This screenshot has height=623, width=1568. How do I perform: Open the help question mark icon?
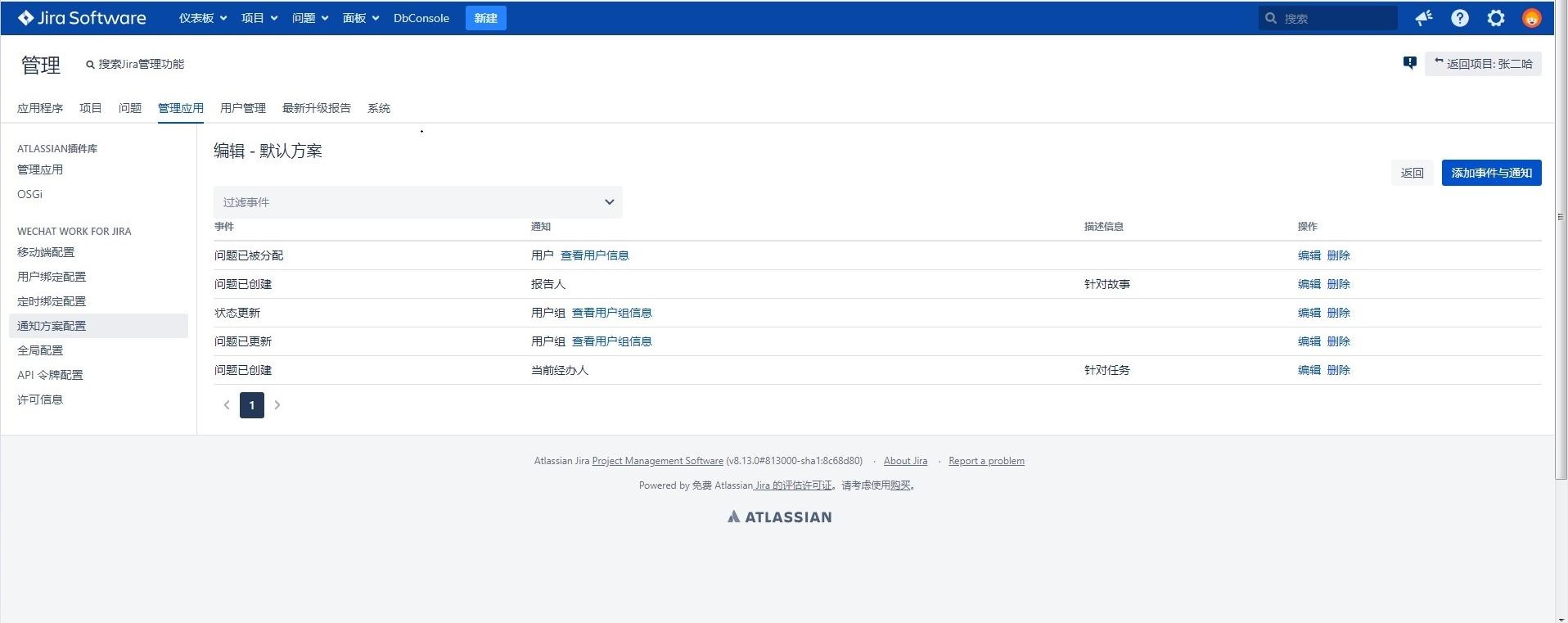[1460, 18]
